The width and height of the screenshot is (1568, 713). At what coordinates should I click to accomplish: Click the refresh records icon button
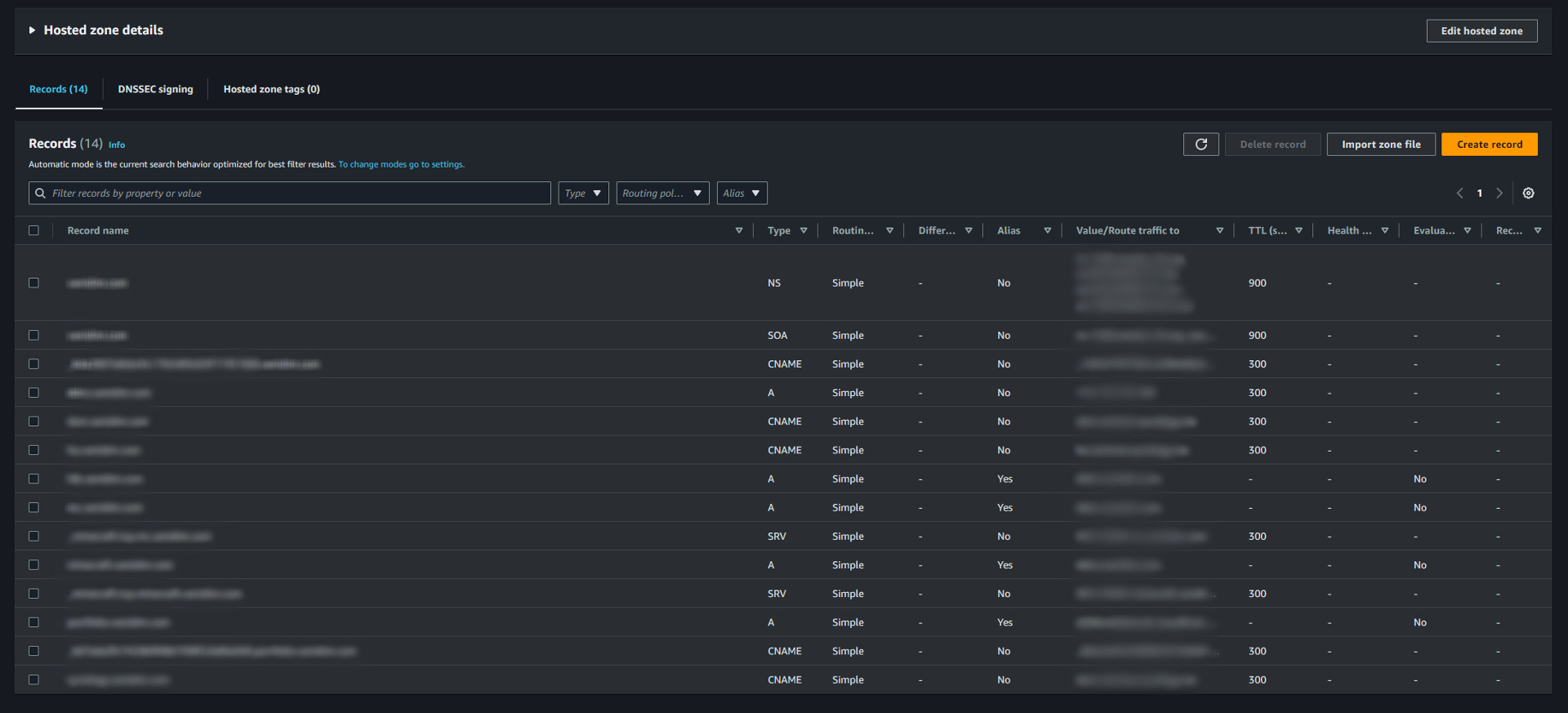[x=1200, y=145]
